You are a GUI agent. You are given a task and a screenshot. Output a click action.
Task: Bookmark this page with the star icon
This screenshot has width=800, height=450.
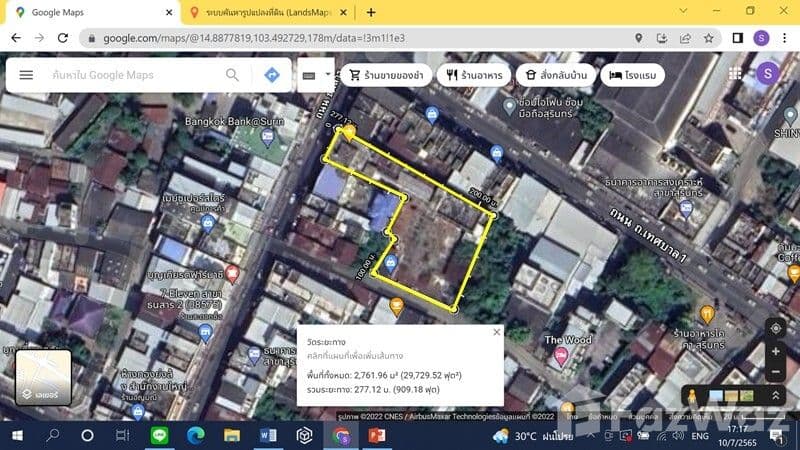coord(708,38)
